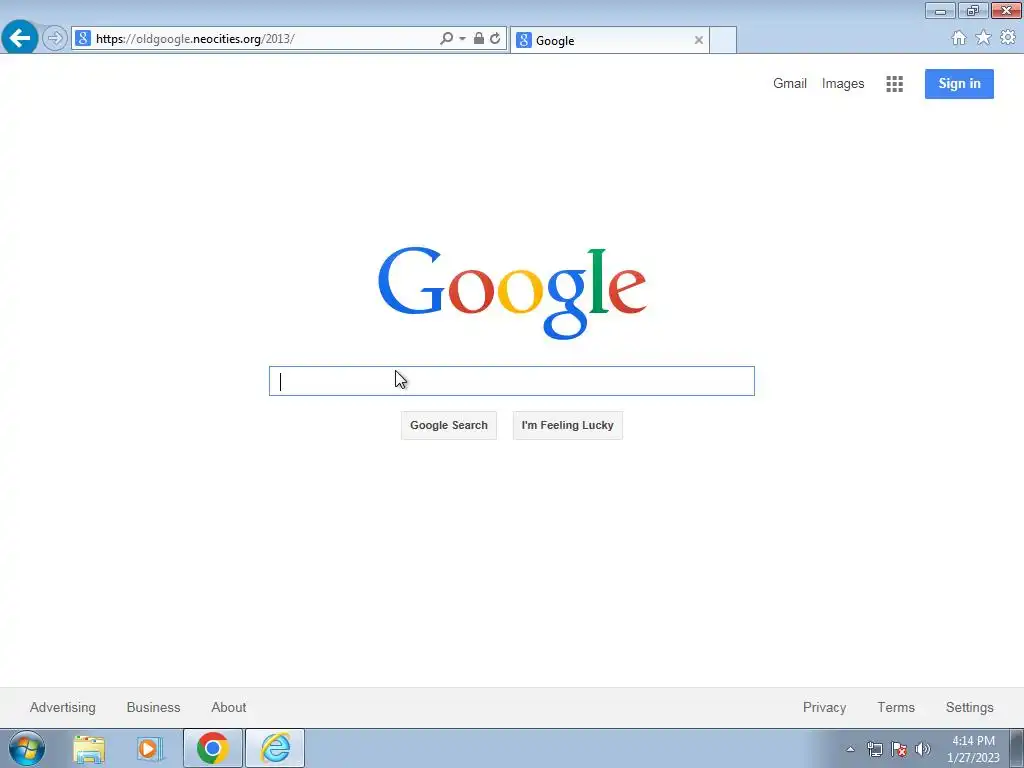This screenshot has width=1024, height=768.
Task: Open the volume speaker tray icon
Action: click(923, 749)
